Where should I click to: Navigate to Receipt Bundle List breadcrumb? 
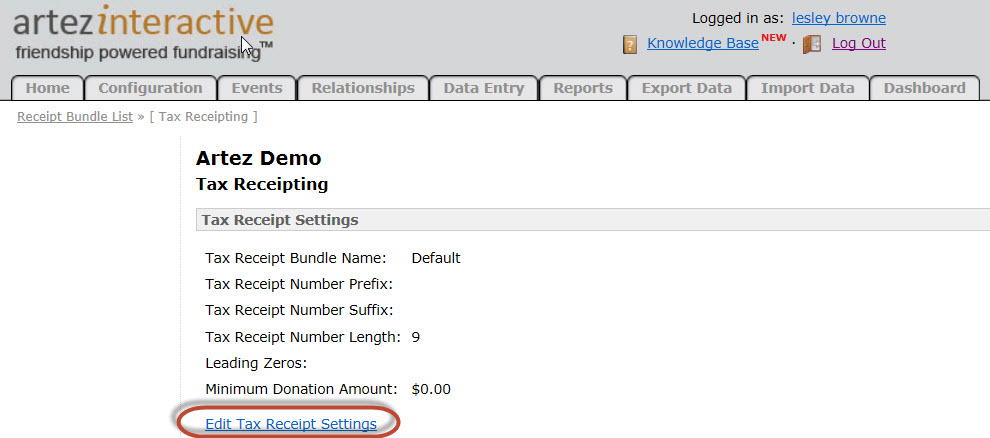click(x=75, y=117)
